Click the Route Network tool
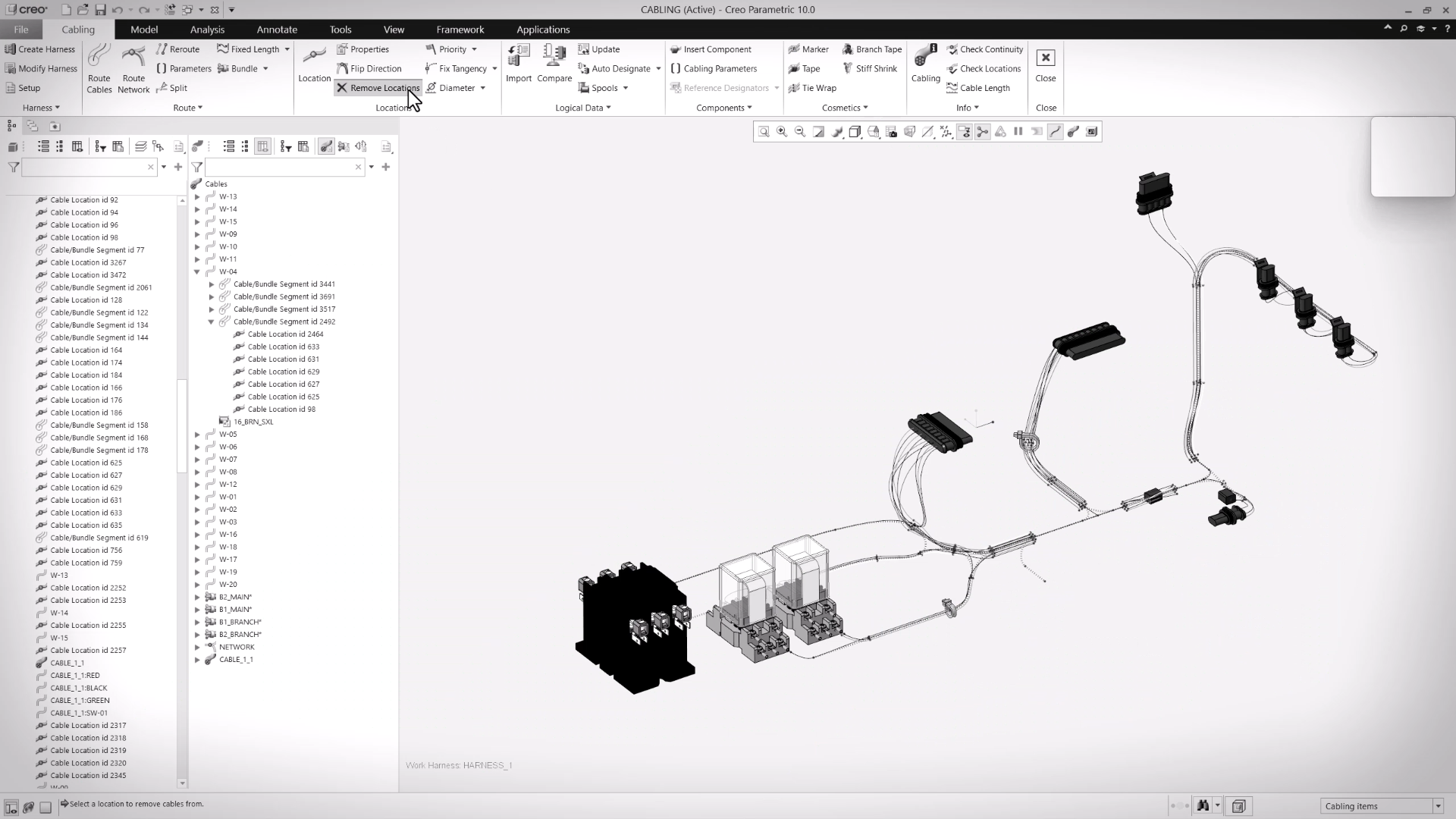 pyautogui.click(x=133, y=68)
